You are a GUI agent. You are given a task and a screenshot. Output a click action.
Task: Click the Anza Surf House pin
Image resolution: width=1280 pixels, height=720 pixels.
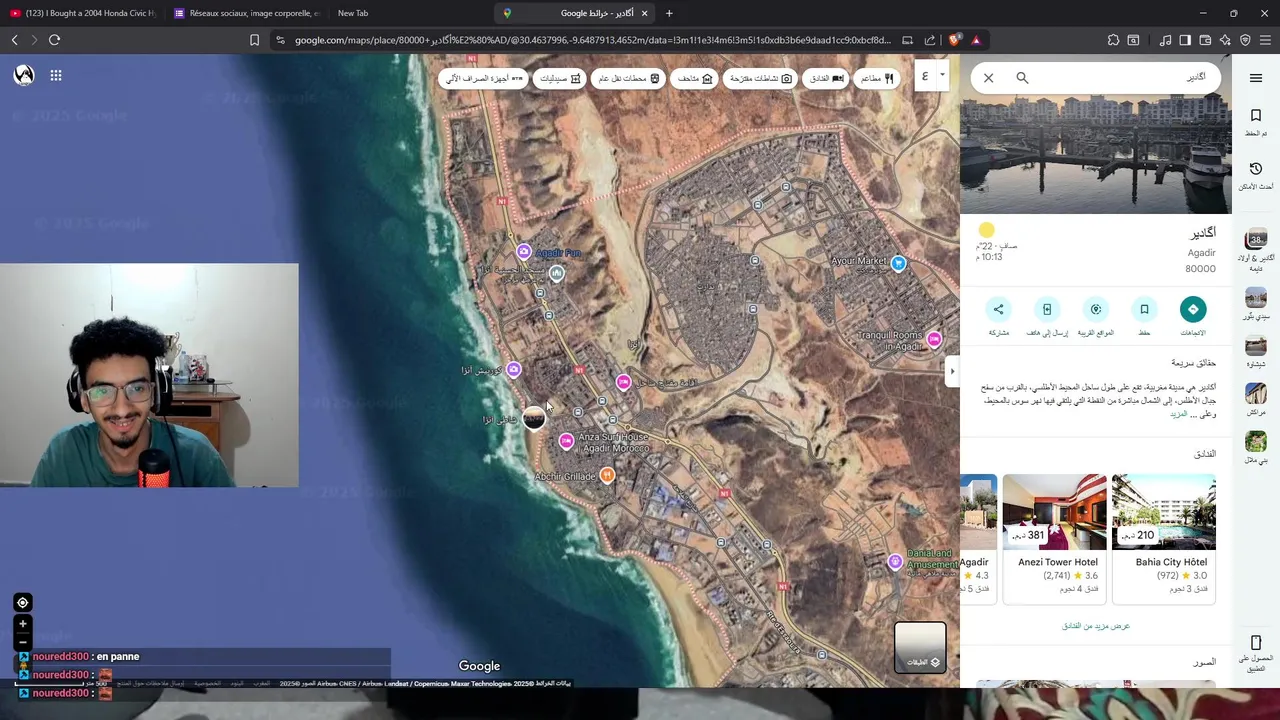[x=566, y=441]
